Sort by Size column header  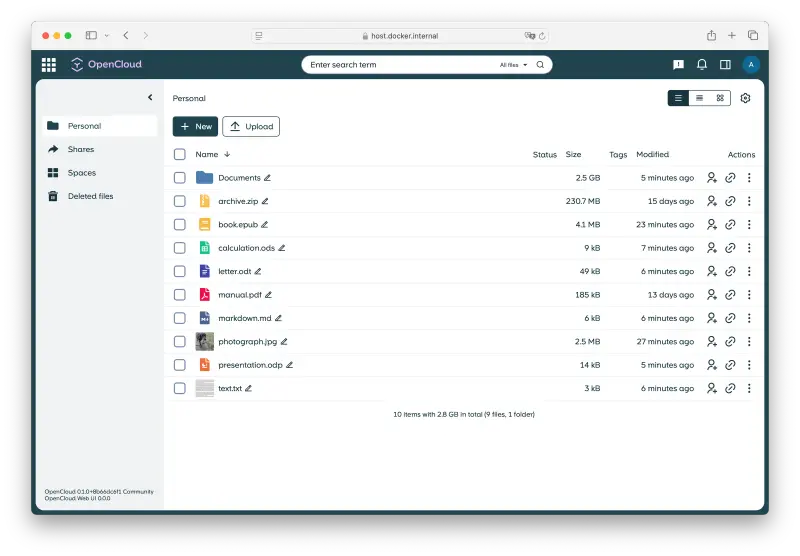click(573, 154)
